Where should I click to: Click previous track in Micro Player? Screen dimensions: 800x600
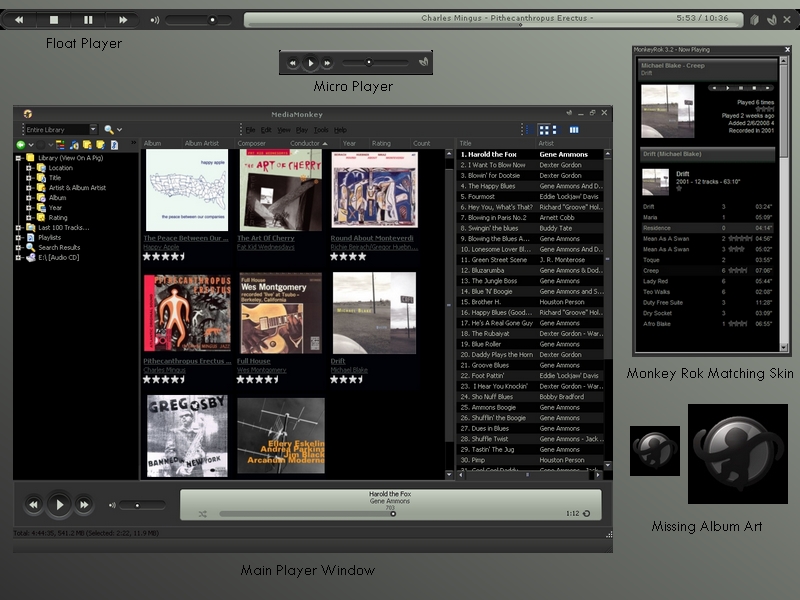click(x=292, y=63)
